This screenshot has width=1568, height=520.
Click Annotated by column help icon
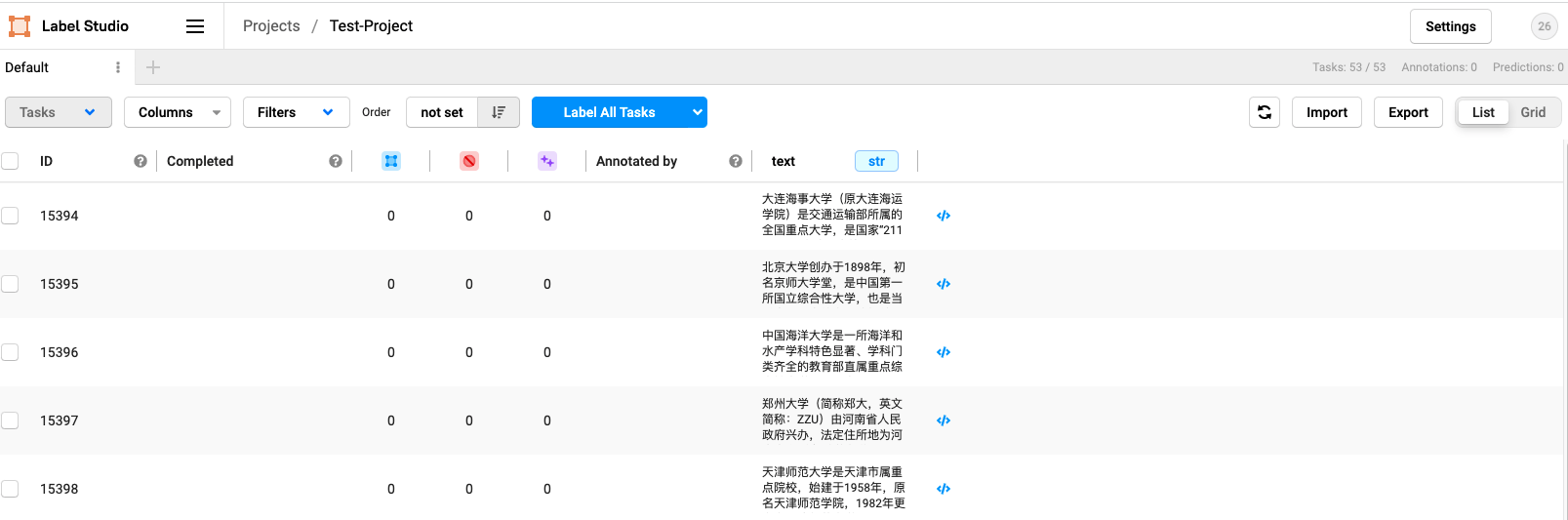736,161
